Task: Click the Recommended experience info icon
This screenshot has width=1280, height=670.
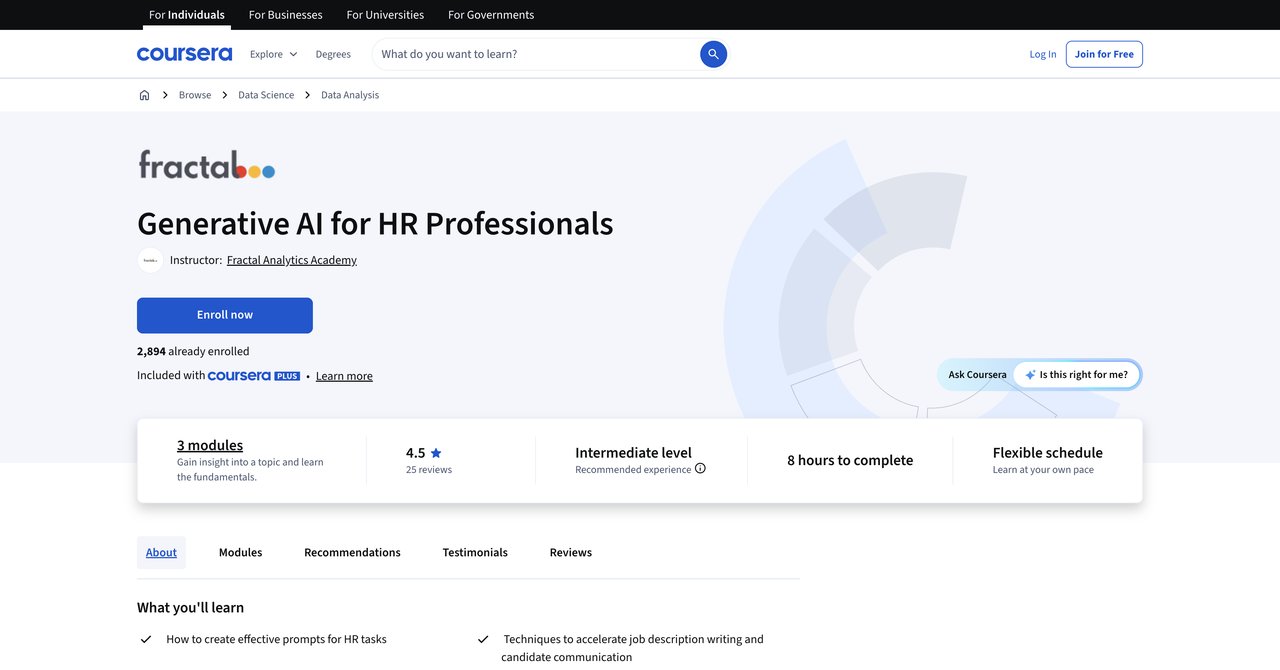Action: (x=700, y=469)
